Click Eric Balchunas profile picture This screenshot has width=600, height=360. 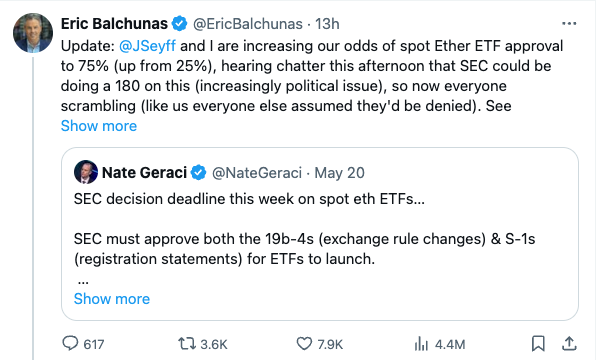pyautogui.click(x=33, y=33)
